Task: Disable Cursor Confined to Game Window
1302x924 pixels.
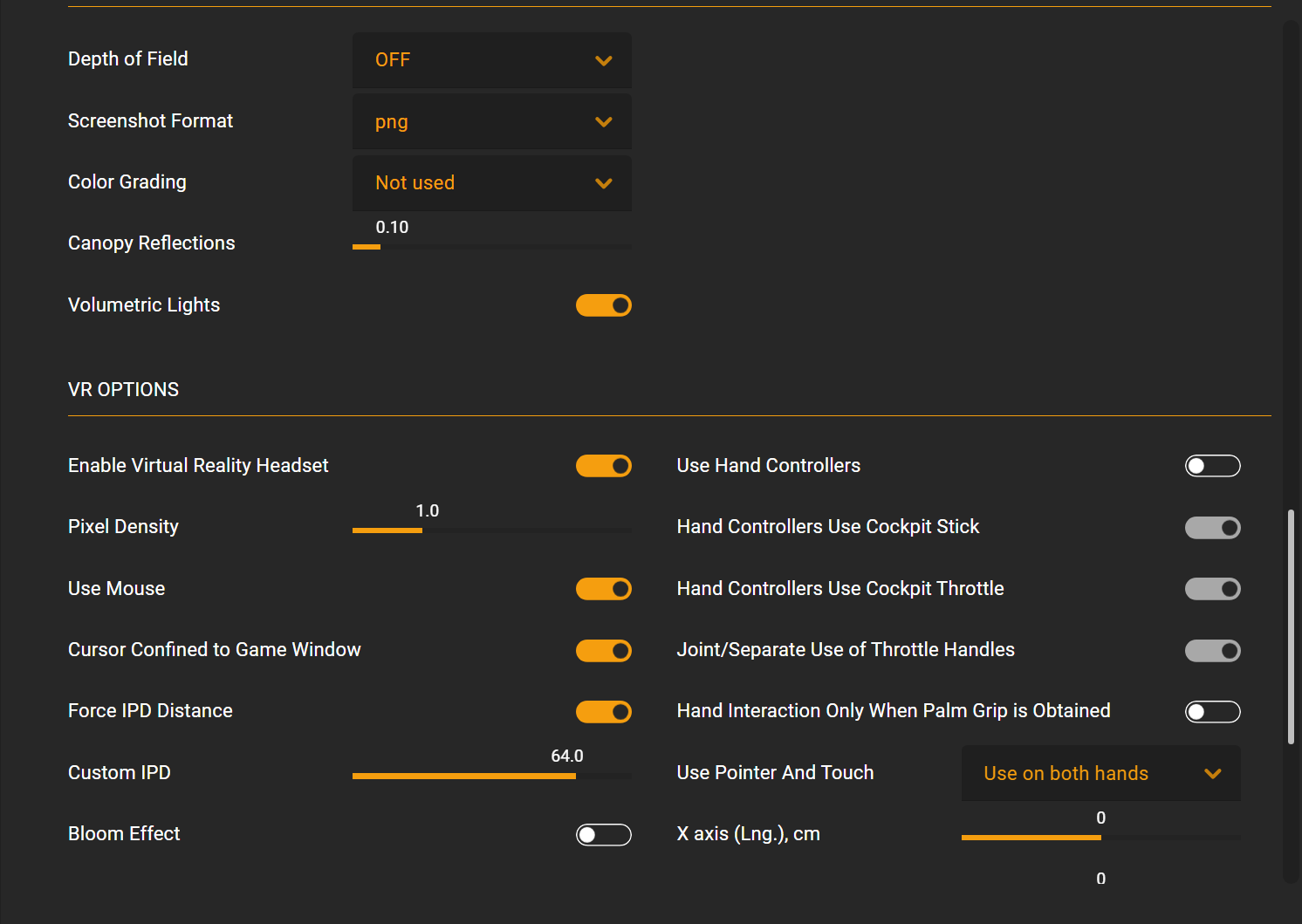Action: pyautogui.click(x=603, y=651)
